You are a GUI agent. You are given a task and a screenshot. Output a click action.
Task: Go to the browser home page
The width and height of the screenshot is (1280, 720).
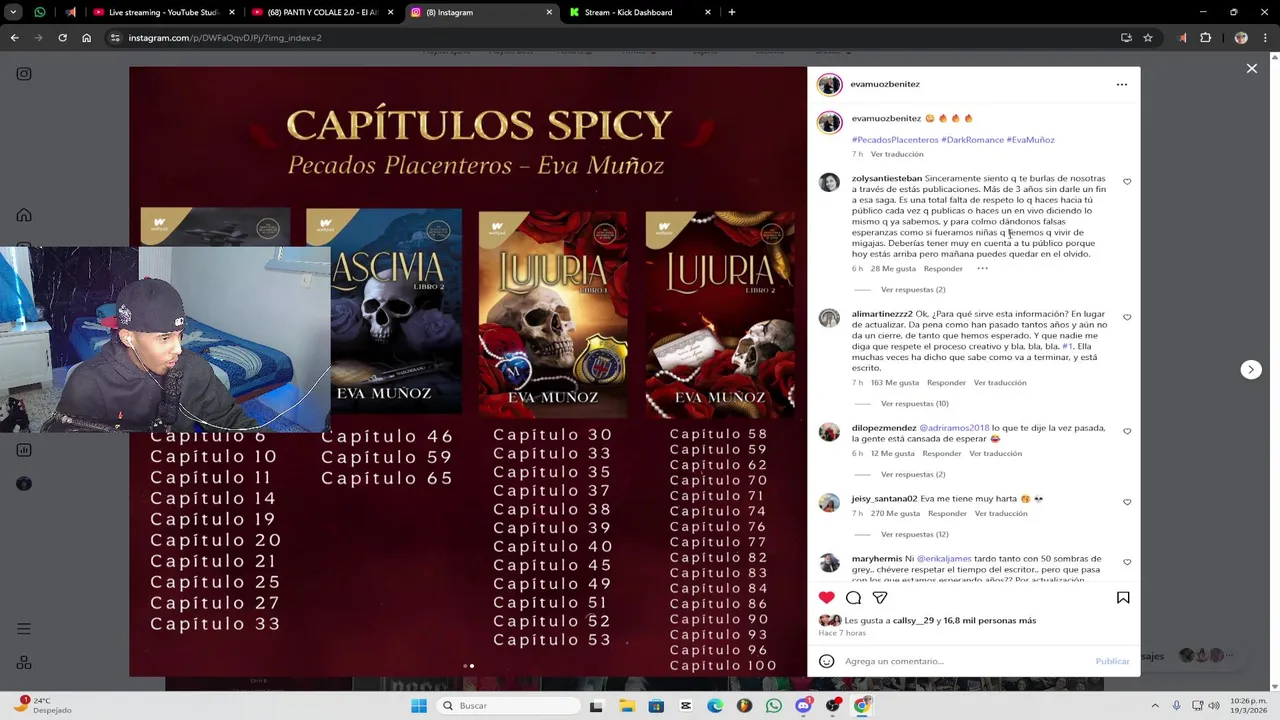coord(86,38)
